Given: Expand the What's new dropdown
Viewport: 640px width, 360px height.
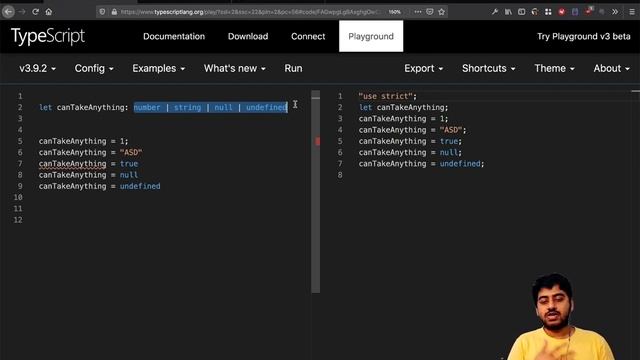Looking at the screenshot, I should (x=235, y=68).
